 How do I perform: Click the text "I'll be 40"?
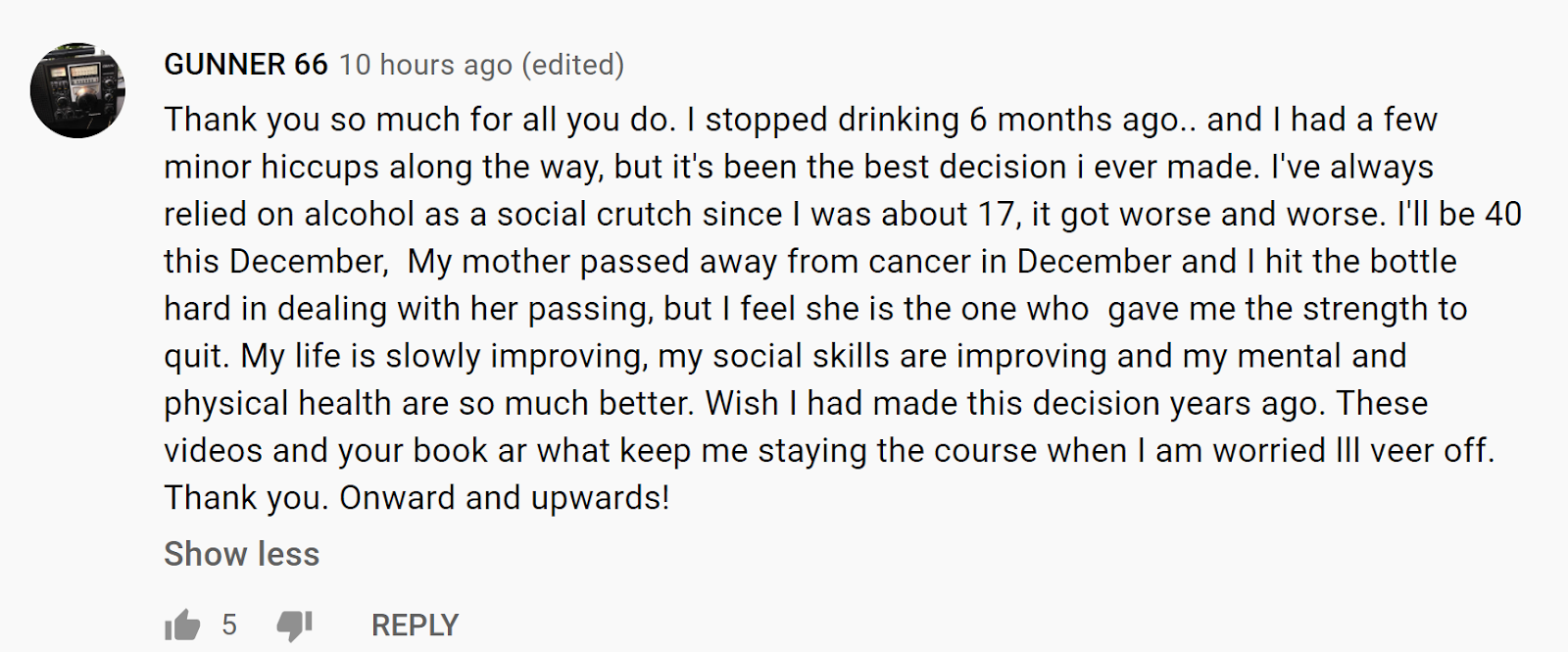[1458, 214]
